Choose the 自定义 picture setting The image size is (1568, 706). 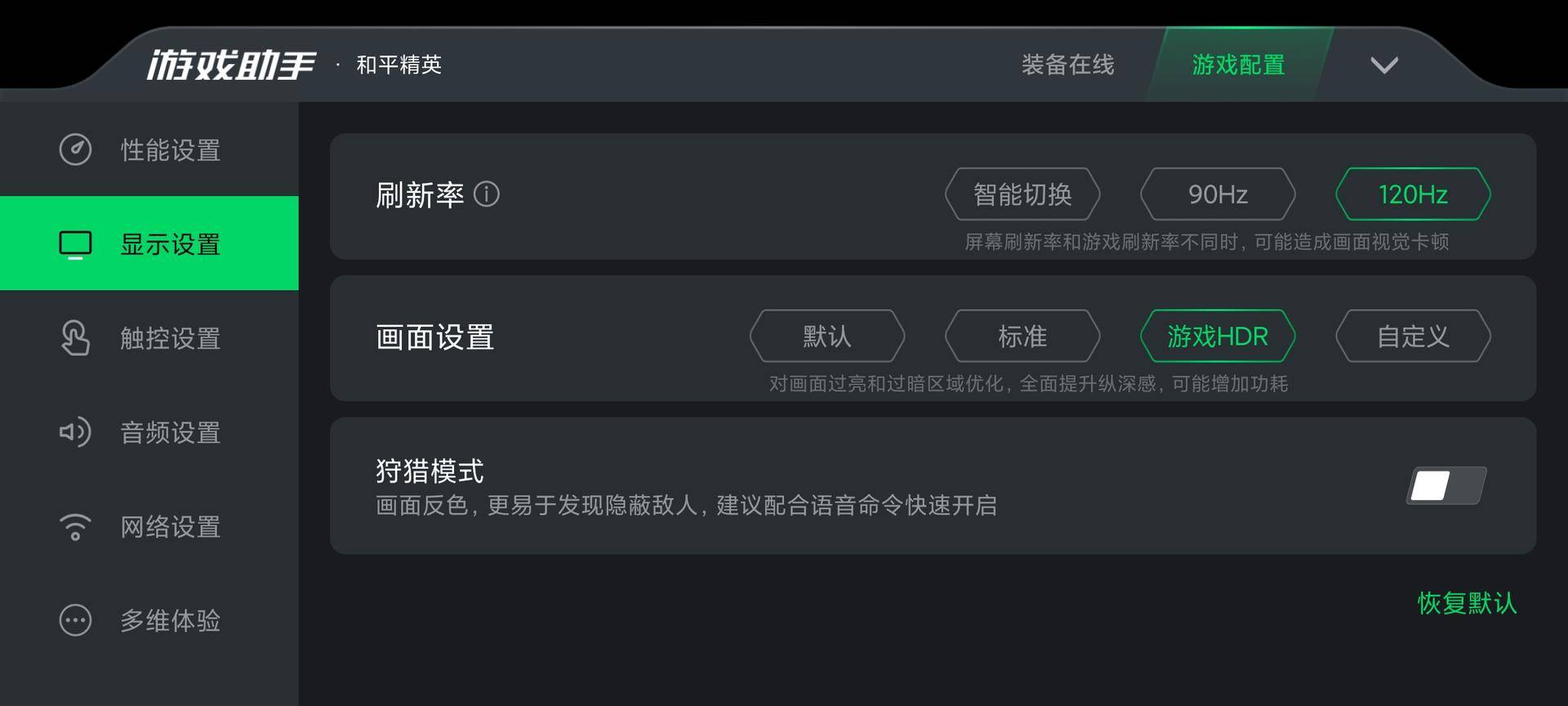point(1412,336)
